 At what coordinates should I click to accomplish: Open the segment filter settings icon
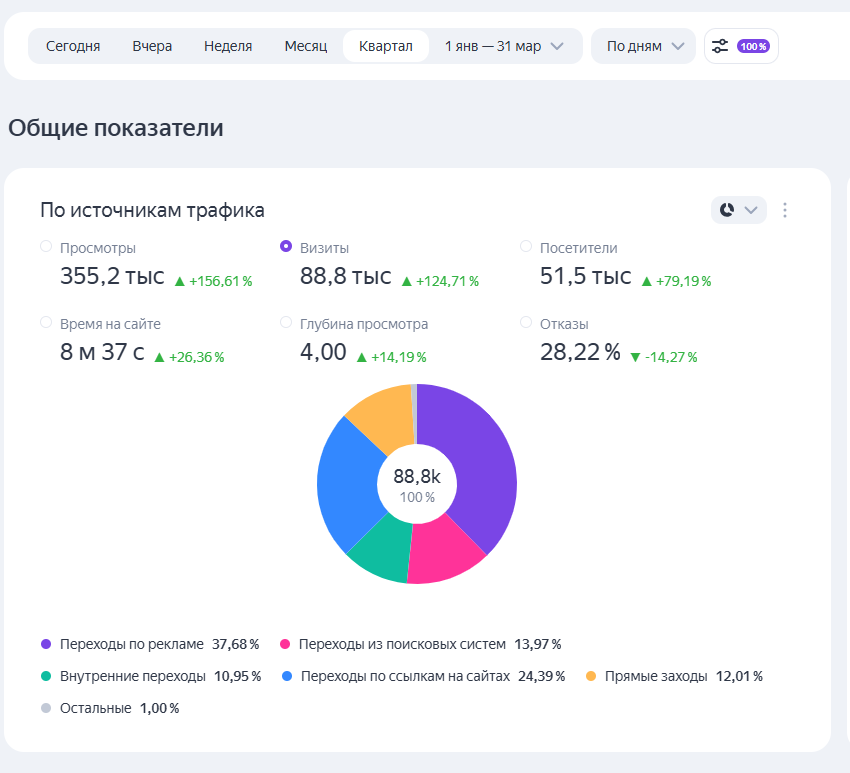(720, 46)
